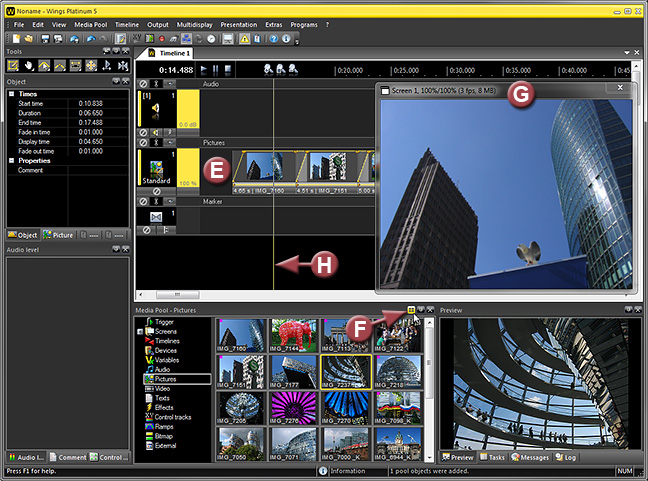Viewport: 648px width, 481px height.
Task: Stop the timeline playback
Action: pyautogui.click(x=228, y=70)
